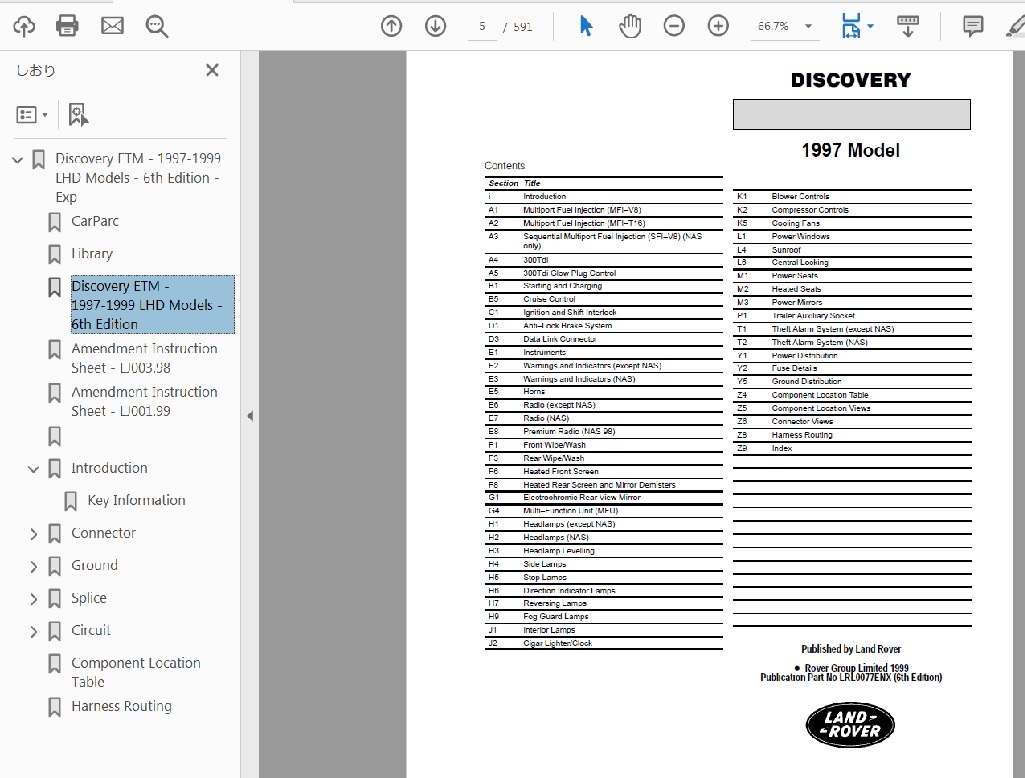Click 'Blower Controls' contents entry
Image resolution: width=1025 pixels, height=778 pixels.
(x=800, y=196)
